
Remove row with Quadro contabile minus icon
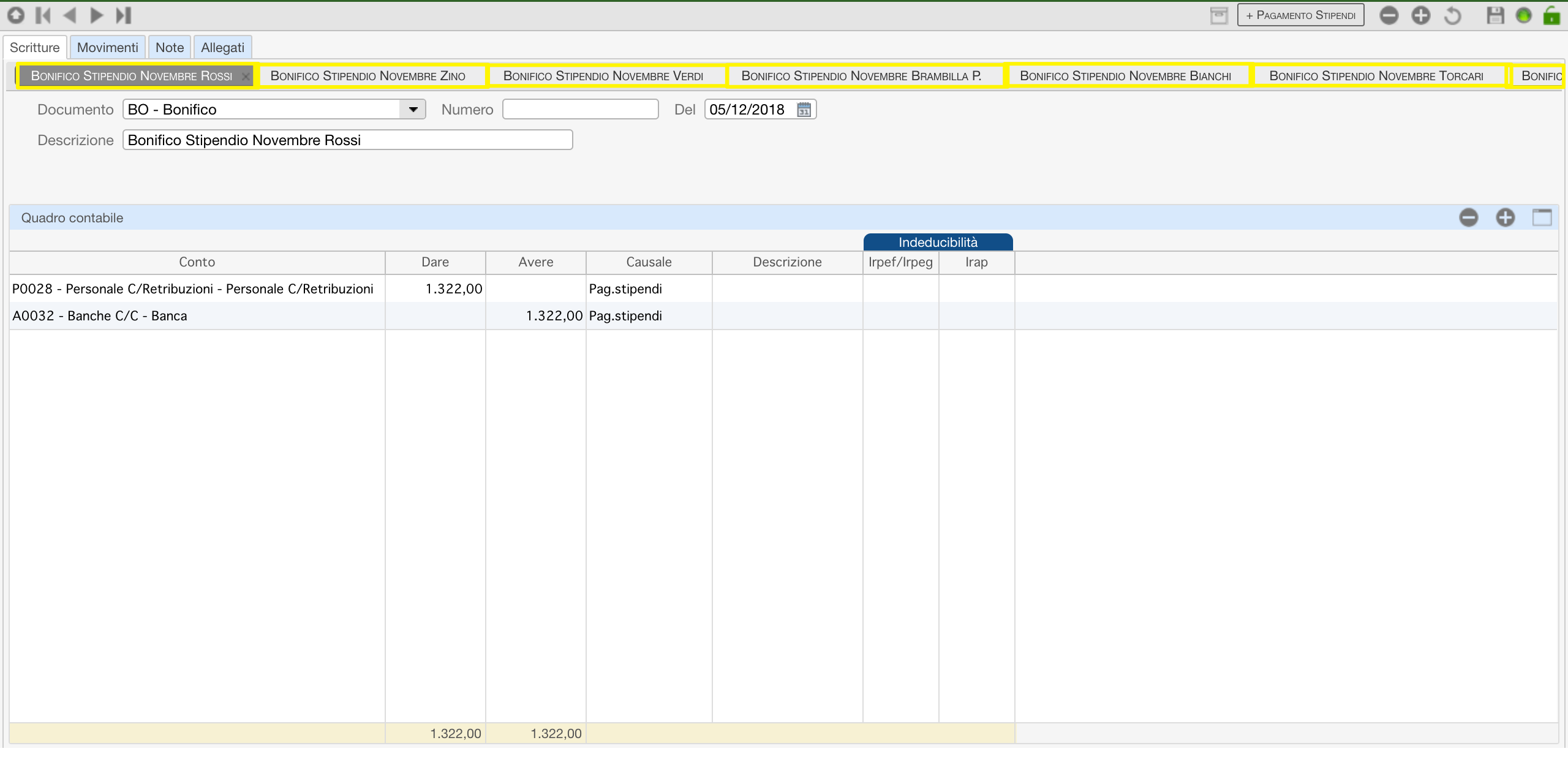tap(1469, 217)
